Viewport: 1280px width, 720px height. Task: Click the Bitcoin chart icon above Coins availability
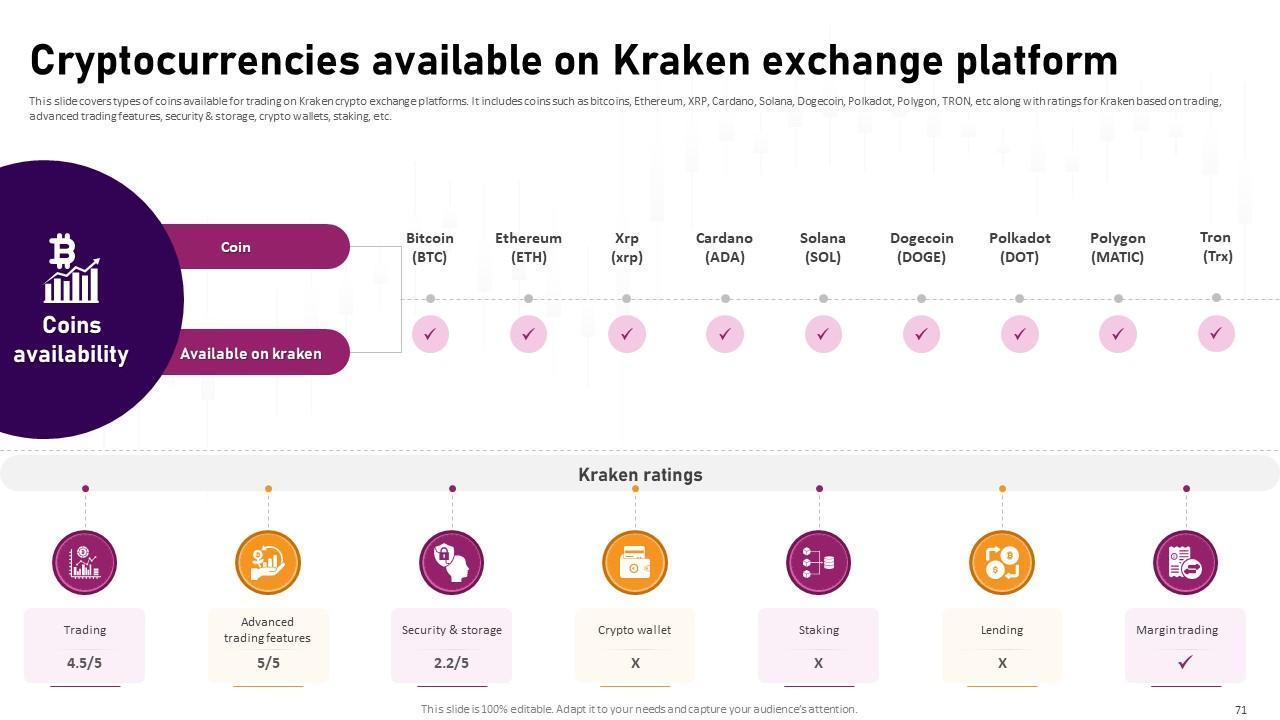coord(71,268)
